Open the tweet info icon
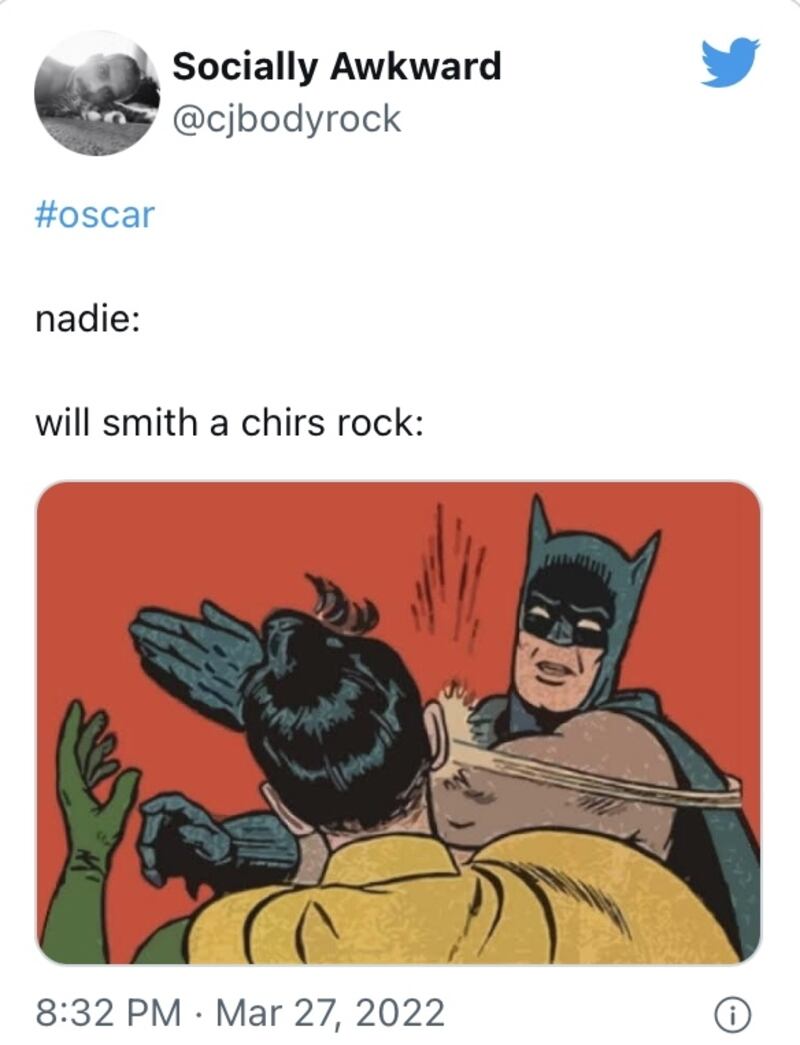The image size is (800, 1045). (732, 1014)
